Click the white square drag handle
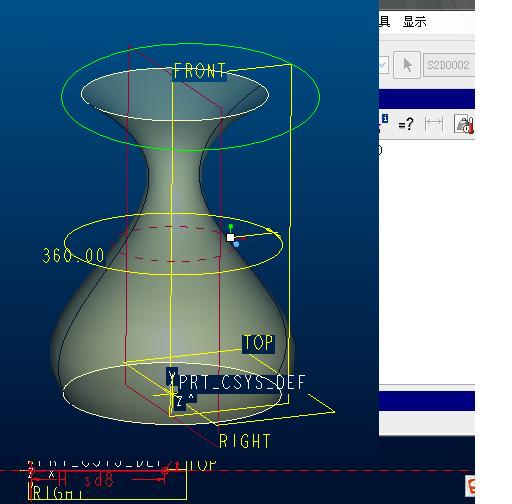Screen dimensions: 512x504 point(230,237)
